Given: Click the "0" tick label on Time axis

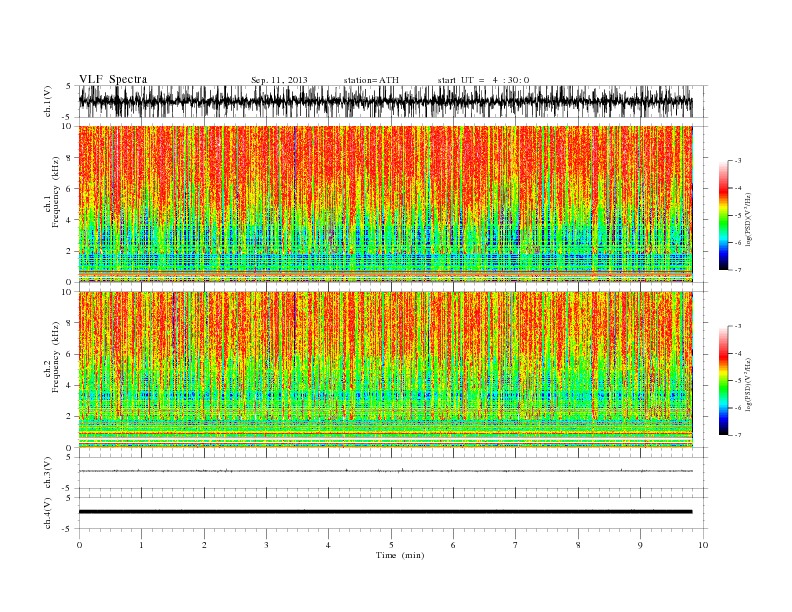Looking at the screenshot, I should [79, 545].
